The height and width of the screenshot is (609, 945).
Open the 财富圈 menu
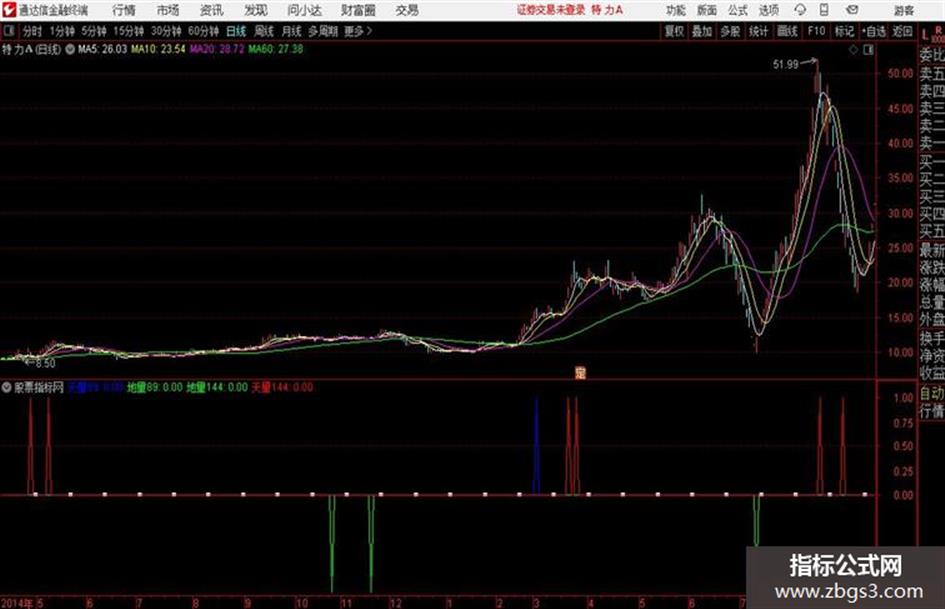click(x=358, y=10)
